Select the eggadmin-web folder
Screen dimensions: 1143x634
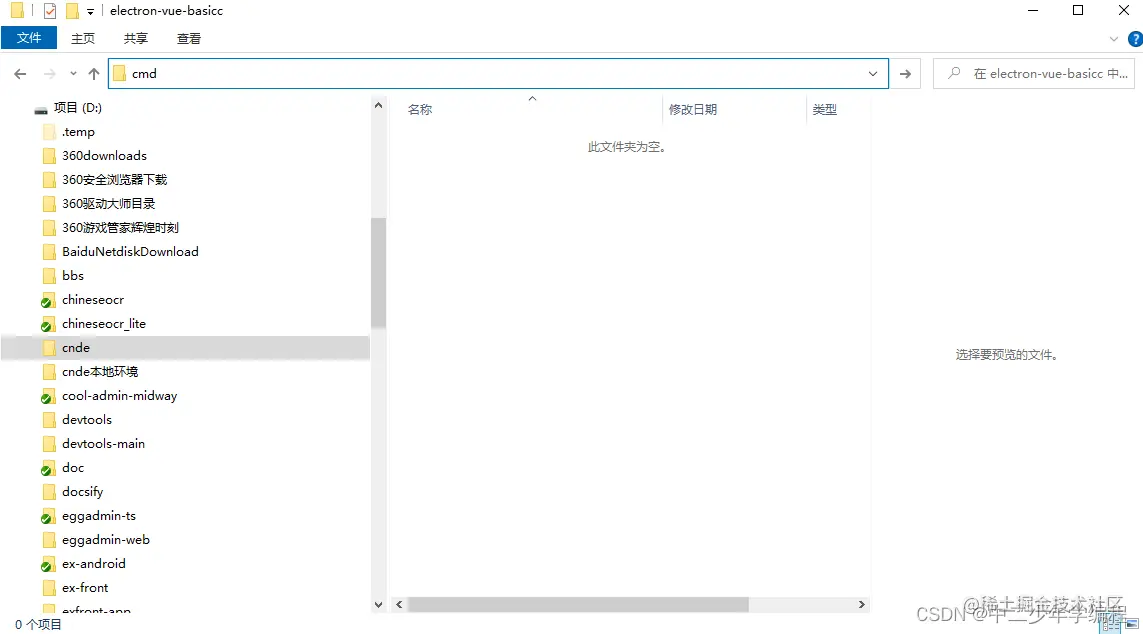106,541
